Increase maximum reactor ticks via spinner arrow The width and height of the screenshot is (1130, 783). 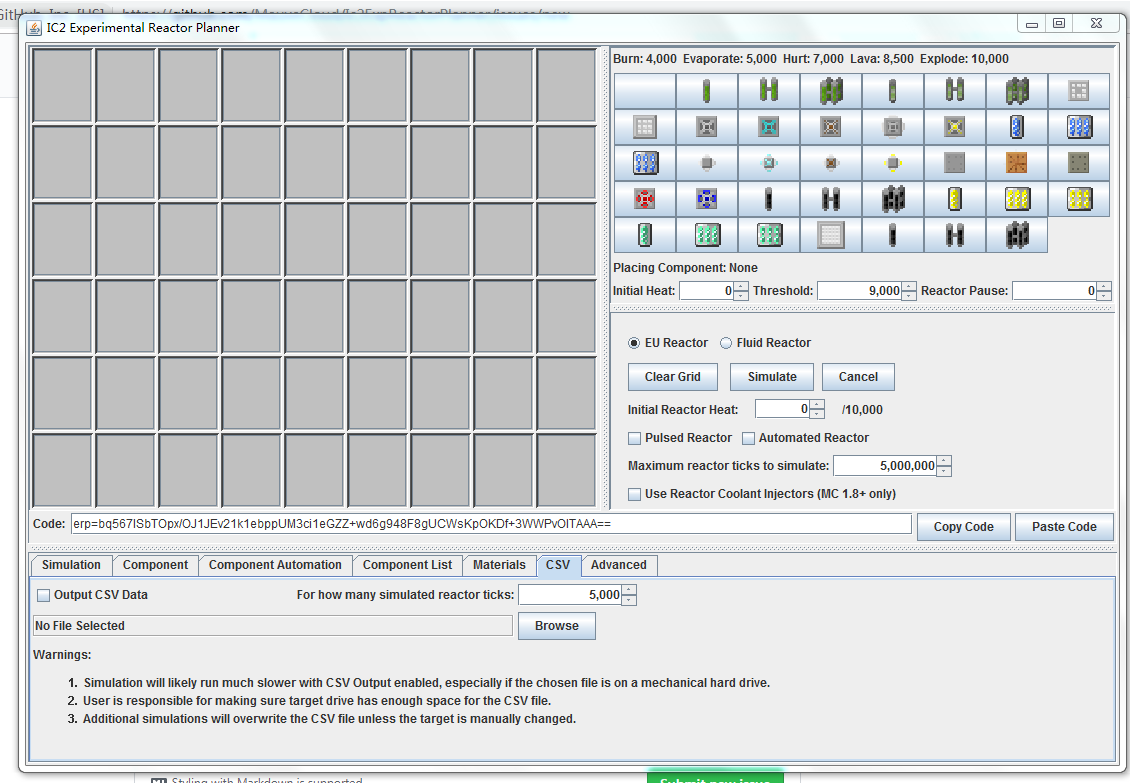941,461
